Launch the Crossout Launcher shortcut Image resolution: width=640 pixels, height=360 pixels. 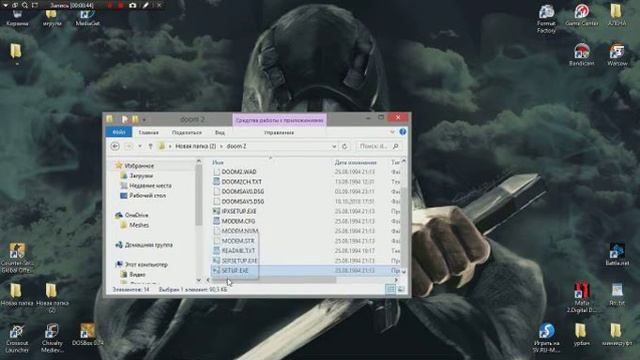pos(17,338)
